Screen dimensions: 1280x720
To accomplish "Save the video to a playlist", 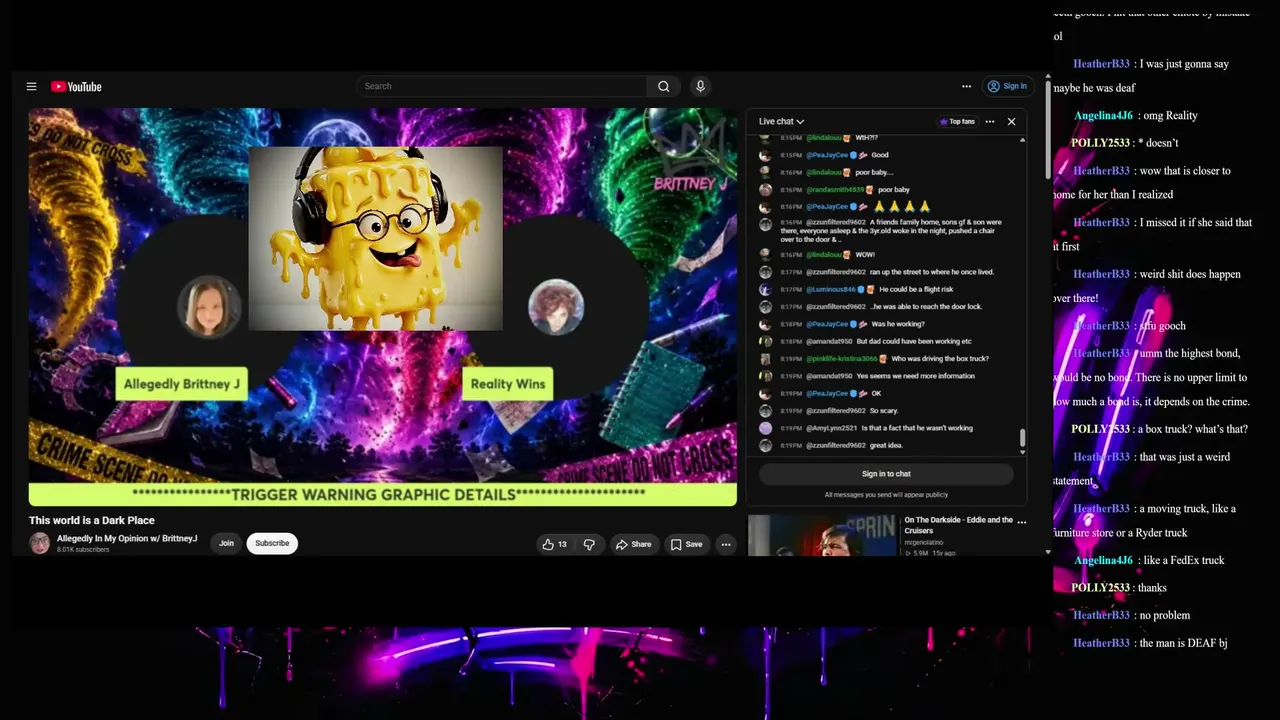I will [686, 544].
